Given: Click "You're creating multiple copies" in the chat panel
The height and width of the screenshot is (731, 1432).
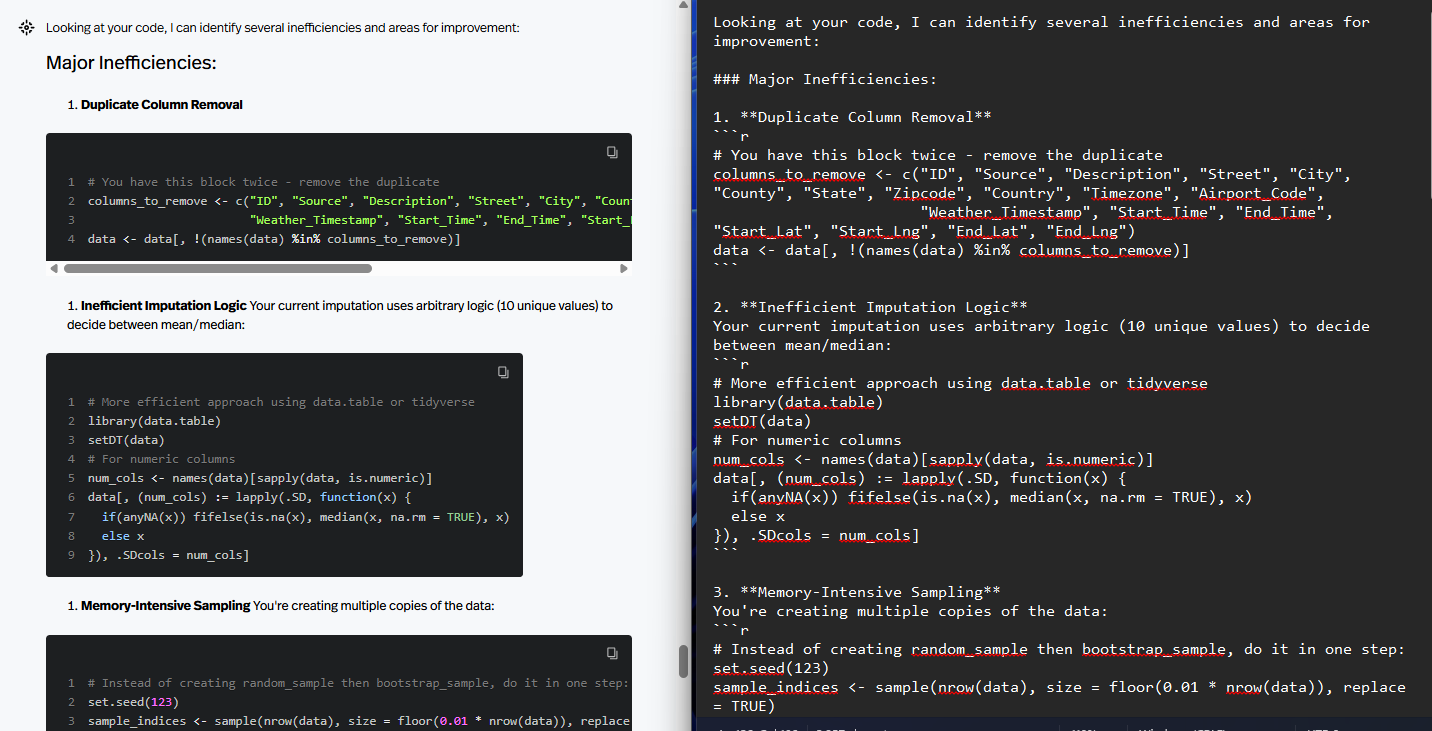Looking at the screenshot, I should (373, 605).
